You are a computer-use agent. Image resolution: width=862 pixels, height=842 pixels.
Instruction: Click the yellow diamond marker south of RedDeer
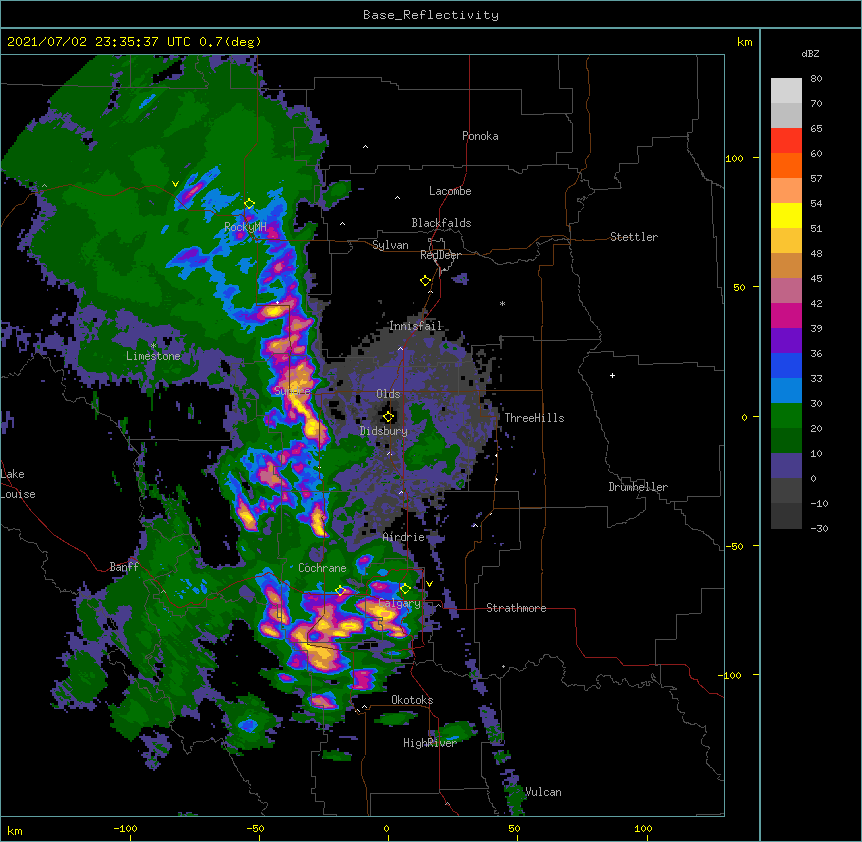point(426,281)
